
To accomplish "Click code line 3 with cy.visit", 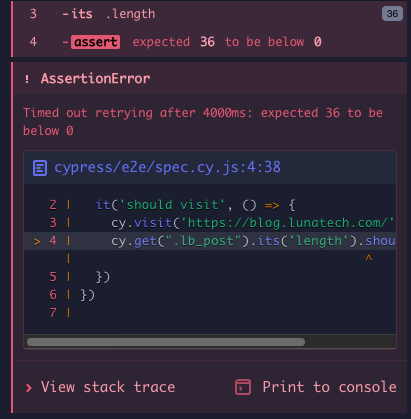I will coord(210,223).
